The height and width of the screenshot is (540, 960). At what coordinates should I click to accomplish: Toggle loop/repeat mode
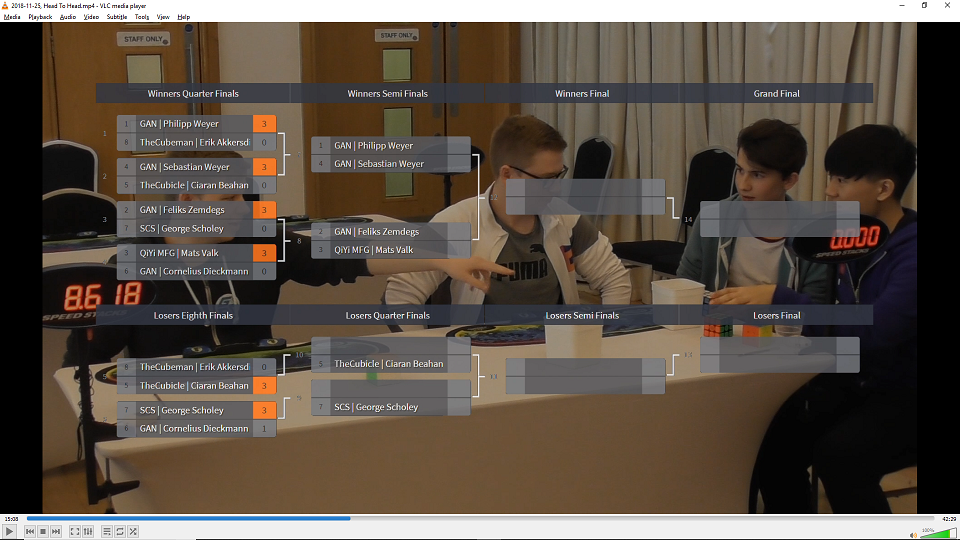120,531
